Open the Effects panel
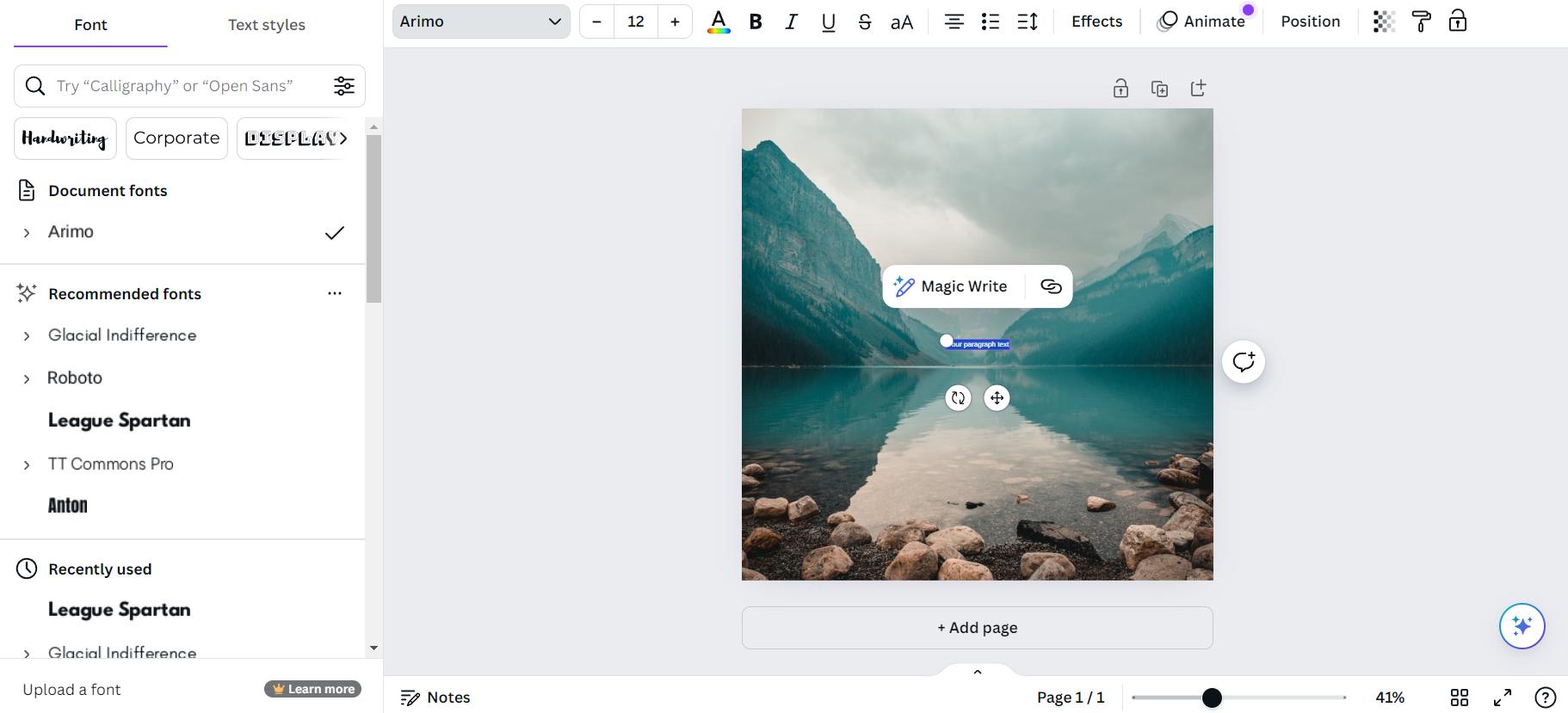Viewport: 1568px width, 713px height. click(1096, 22)
